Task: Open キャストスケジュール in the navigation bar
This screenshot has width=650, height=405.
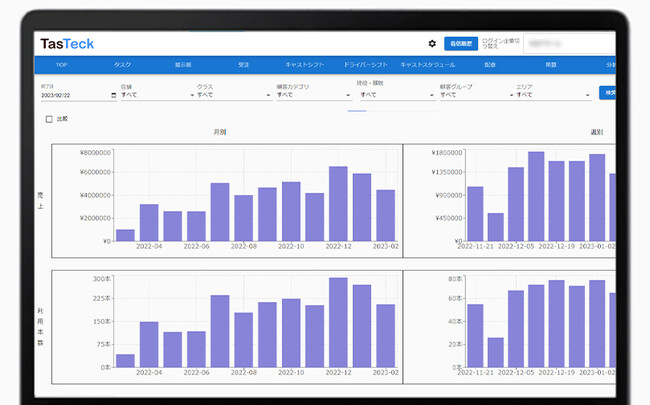Action: click(428, 65)
